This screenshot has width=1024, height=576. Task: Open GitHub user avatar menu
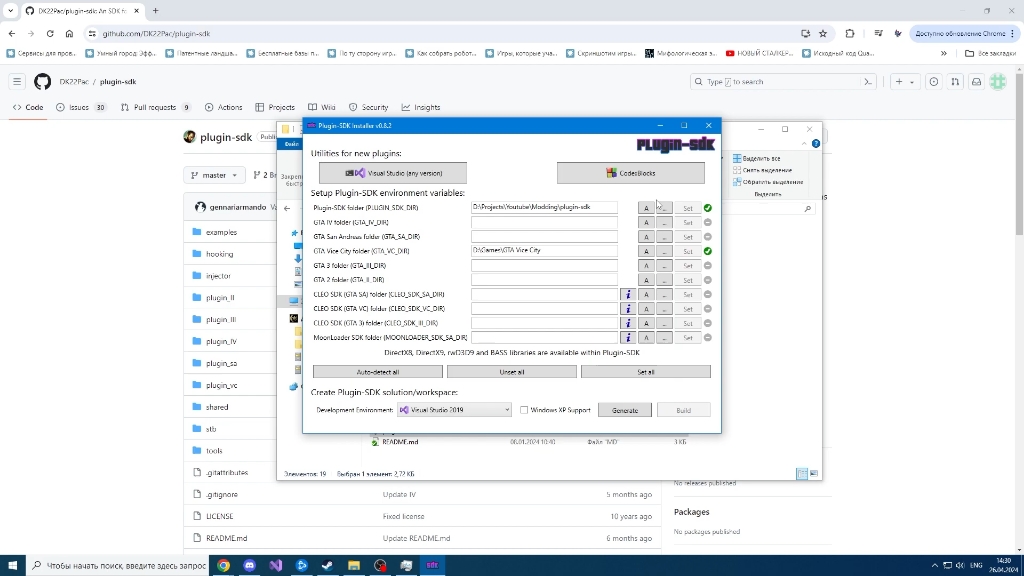[x=998, y=82]
